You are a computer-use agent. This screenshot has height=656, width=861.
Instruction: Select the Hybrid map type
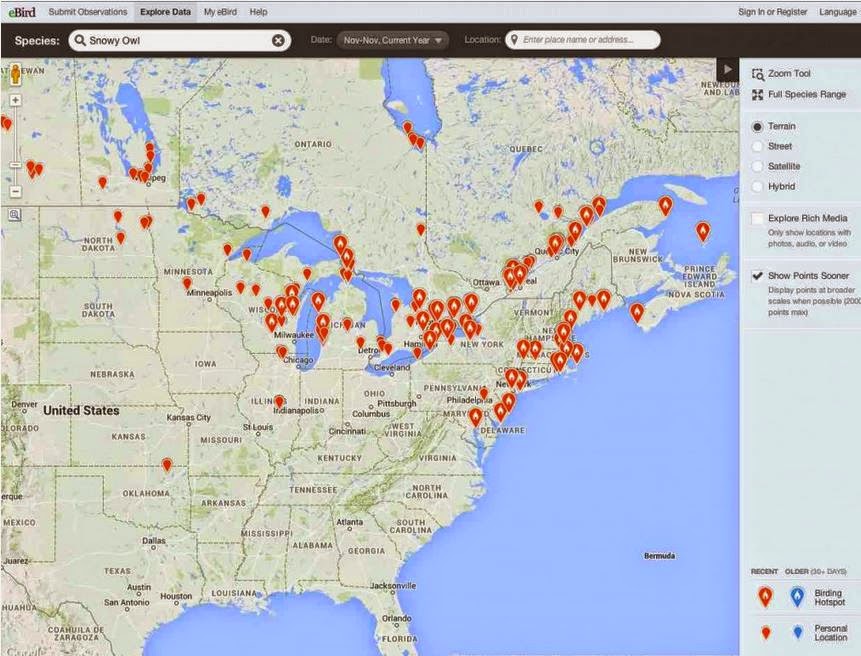click(x=757, y=187)
